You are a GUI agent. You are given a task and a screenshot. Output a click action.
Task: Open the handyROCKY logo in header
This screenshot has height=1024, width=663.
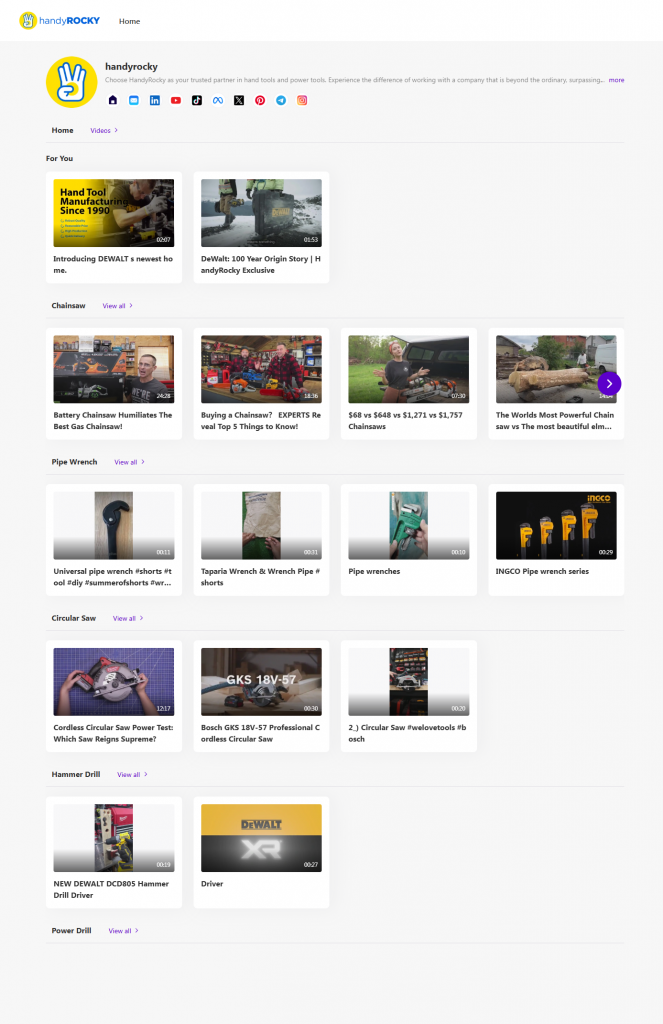[x=59, y=21]
